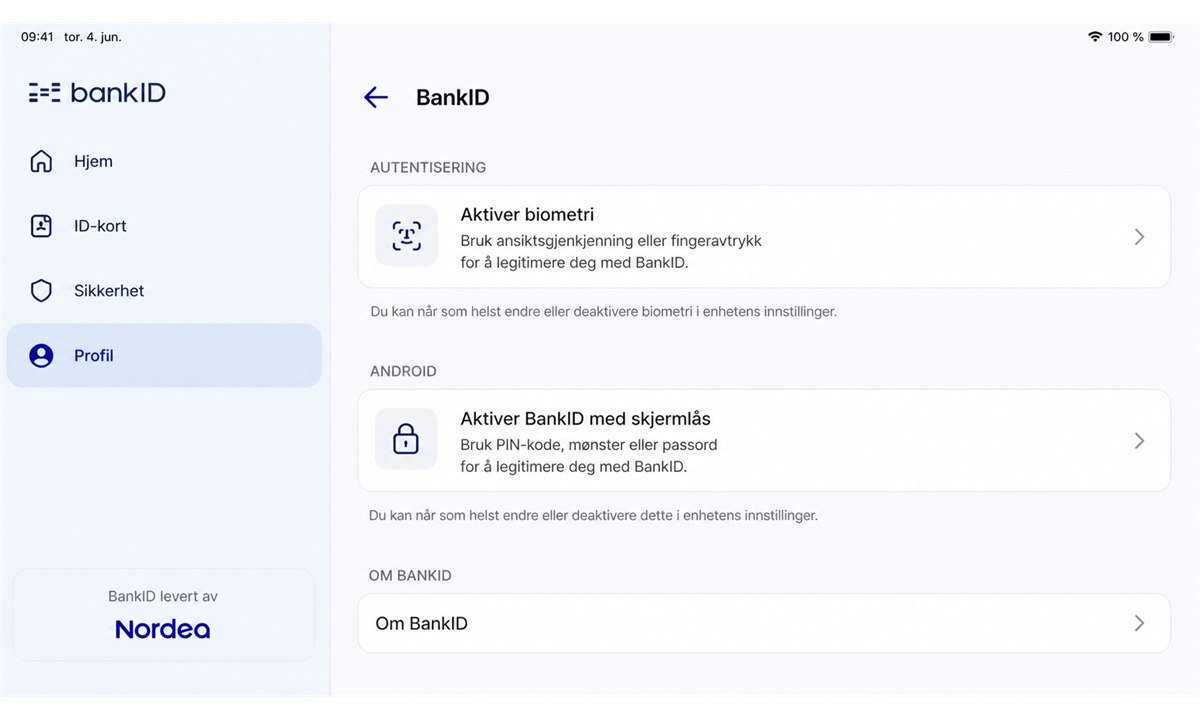Open the Hjem menu item
The height and width of the screenshot is (720, 1200).
(164, 161)
